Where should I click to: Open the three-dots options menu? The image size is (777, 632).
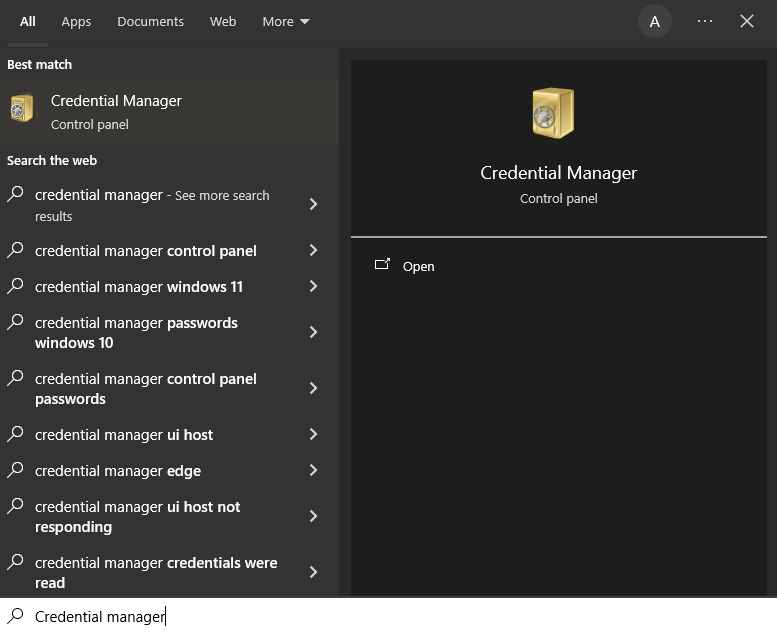coord(705,21)
